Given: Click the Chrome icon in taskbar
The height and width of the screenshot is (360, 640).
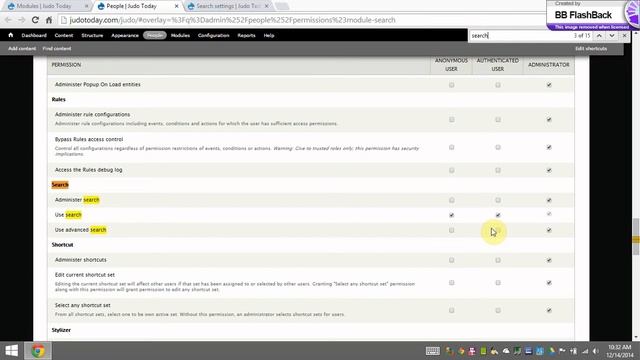Looking at the screenshot, I should [38, 351].
